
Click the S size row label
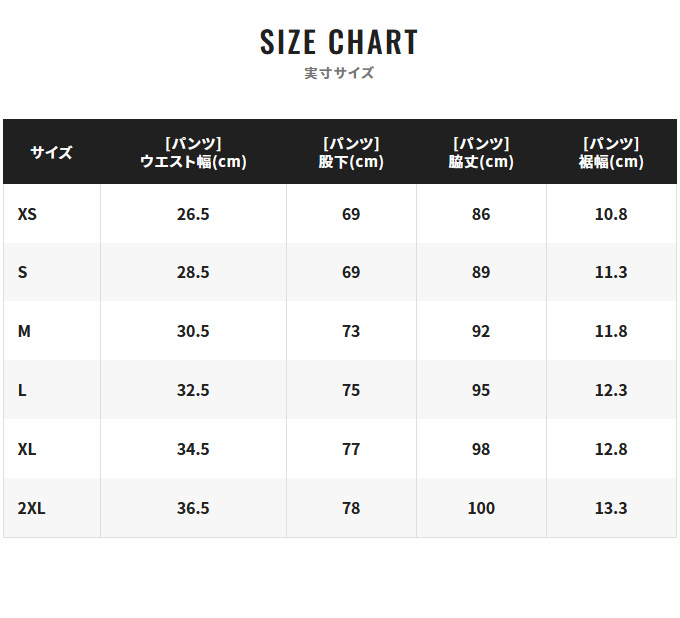coord(23,272)
